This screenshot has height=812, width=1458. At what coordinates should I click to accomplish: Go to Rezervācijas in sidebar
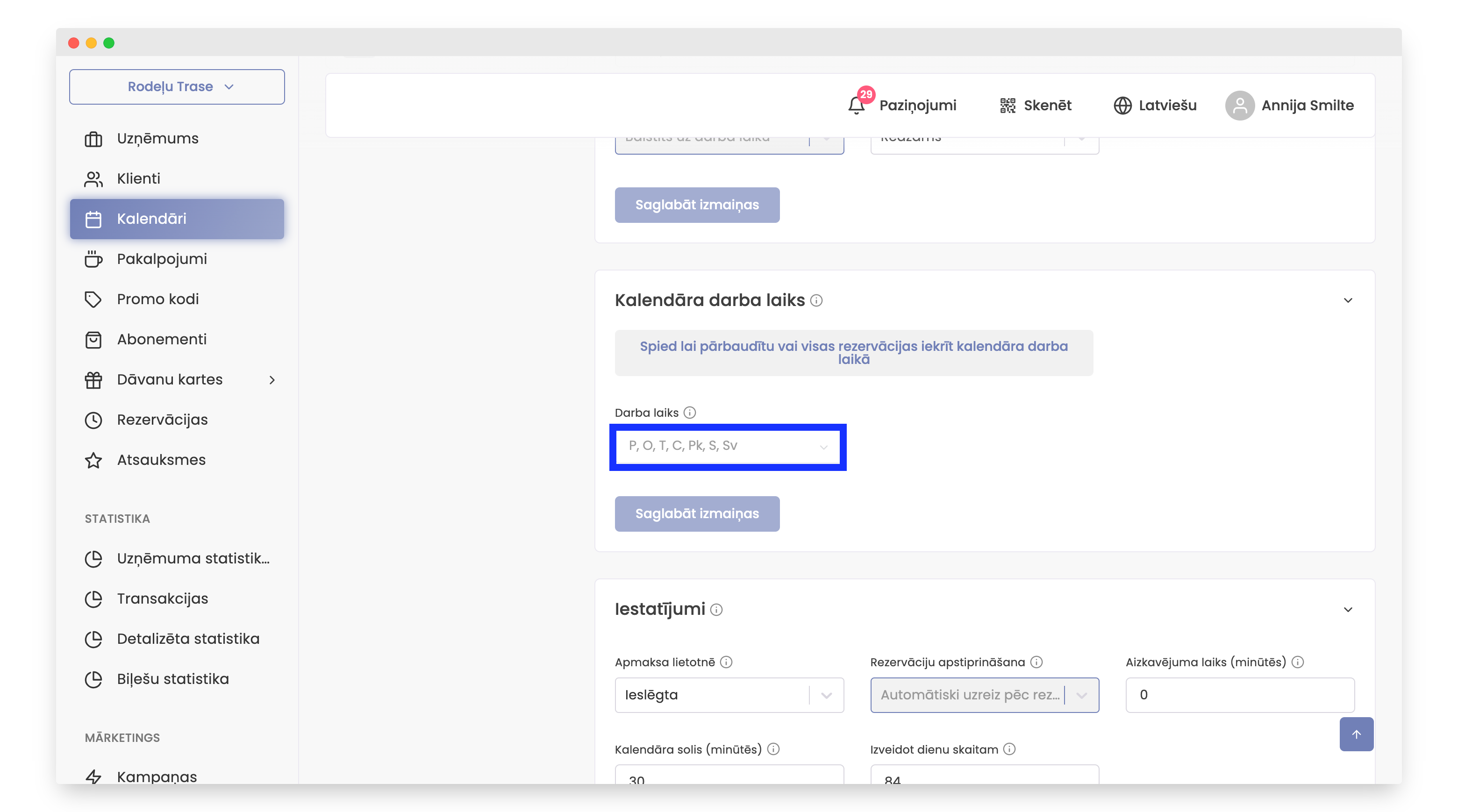(162, 420)
